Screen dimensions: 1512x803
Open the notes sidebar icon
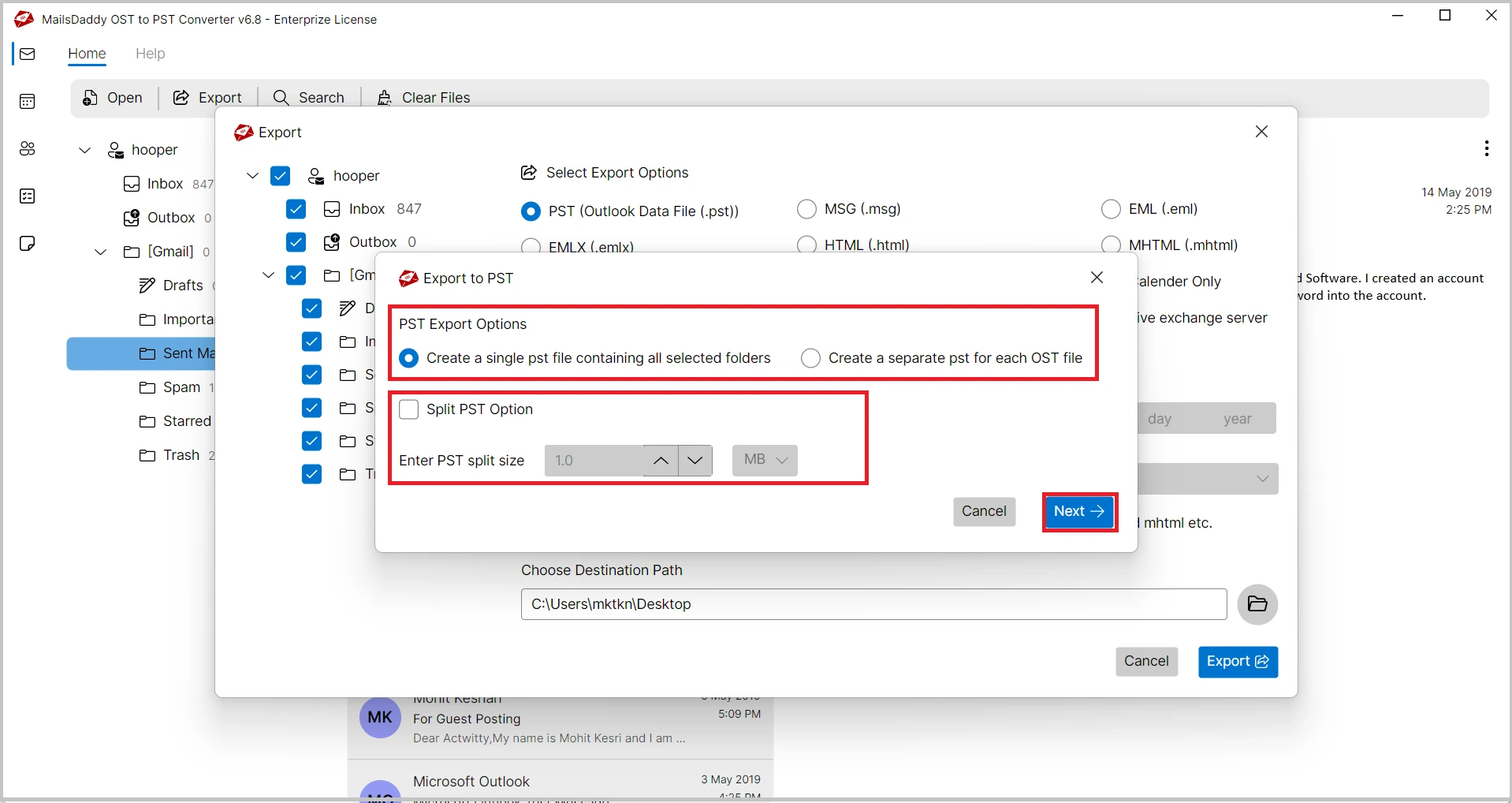click(x=28, y=243)
